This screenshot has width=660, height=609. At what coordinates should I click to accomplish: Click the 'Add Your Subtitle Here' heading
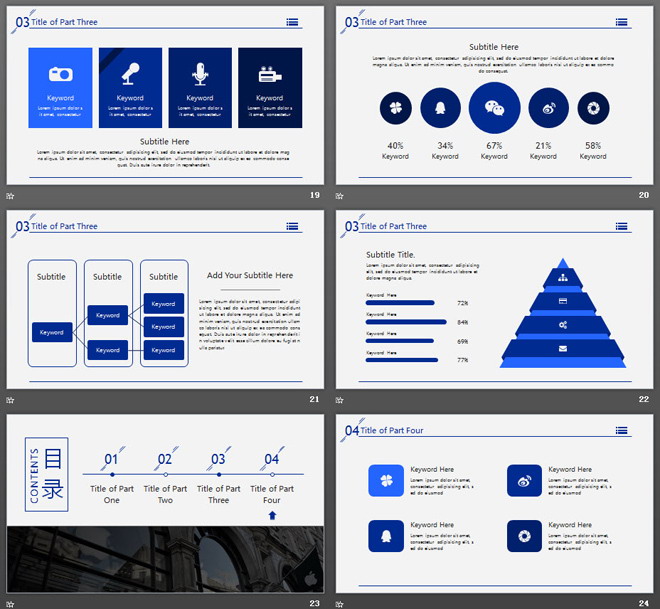pyautogui.click(x=250, y=276)
